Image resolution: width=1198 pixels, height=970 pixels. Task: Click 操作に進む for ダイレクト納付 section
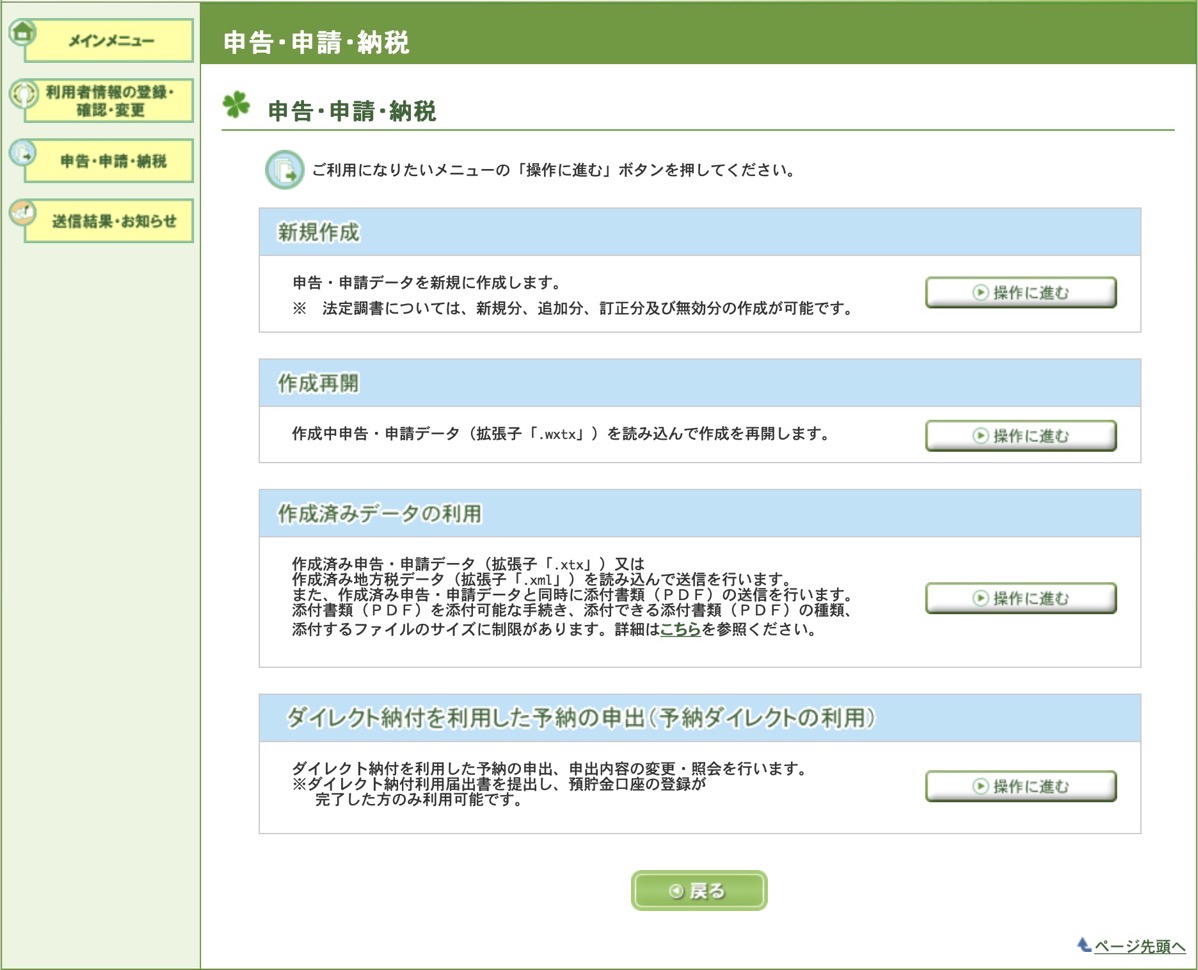point(1021,786)
